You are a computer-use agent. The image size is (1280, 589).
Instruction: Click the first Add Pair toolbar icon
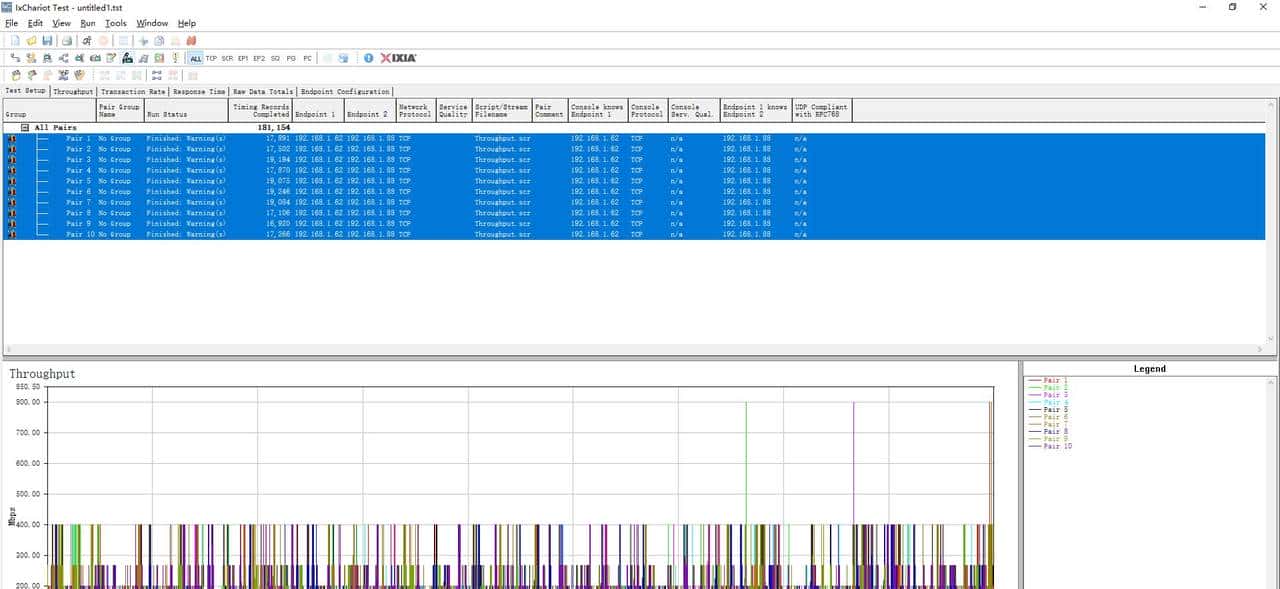(x=15, y=58)
